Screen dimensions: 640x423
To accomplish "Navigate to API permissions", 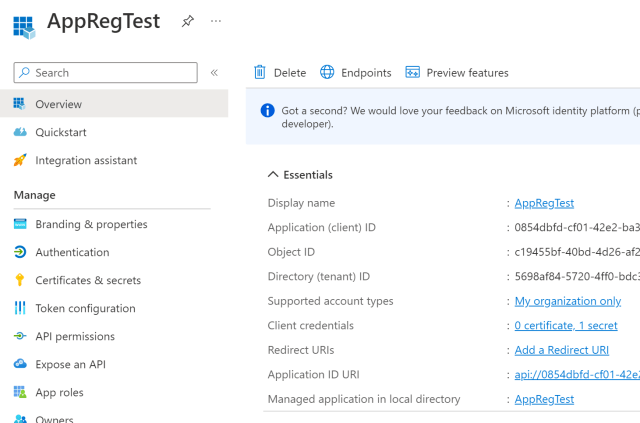I will pos(74,336).
